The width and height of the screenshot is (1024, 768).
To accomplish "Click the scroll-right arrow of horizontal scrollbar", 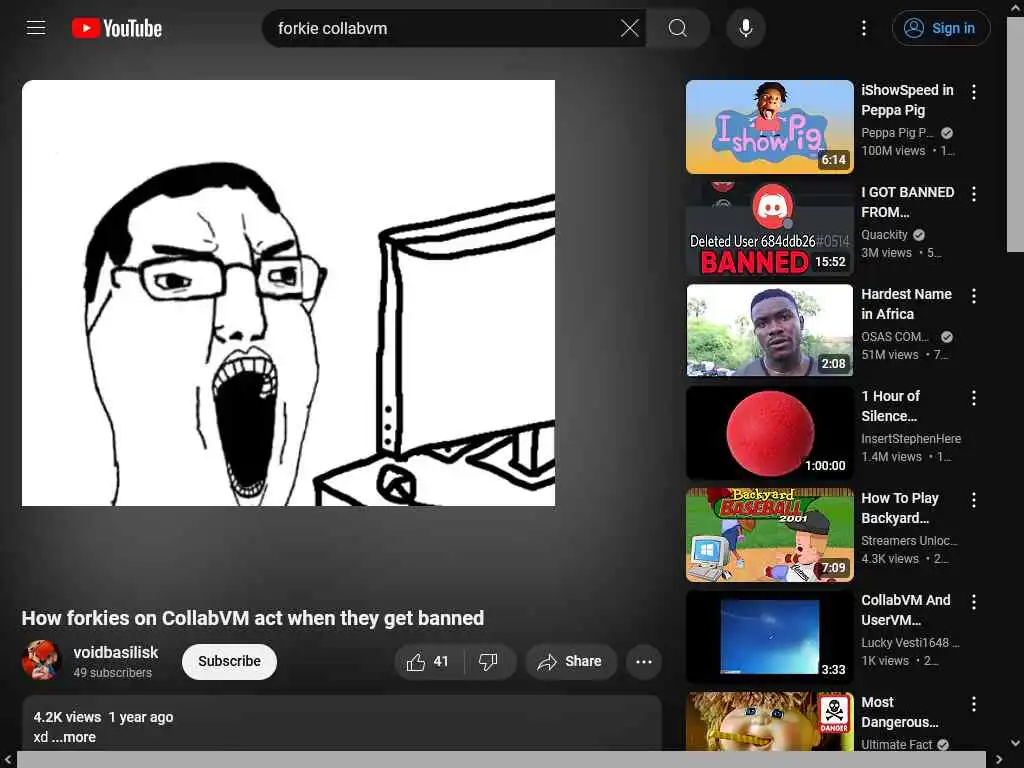I will tap(999, 760).
